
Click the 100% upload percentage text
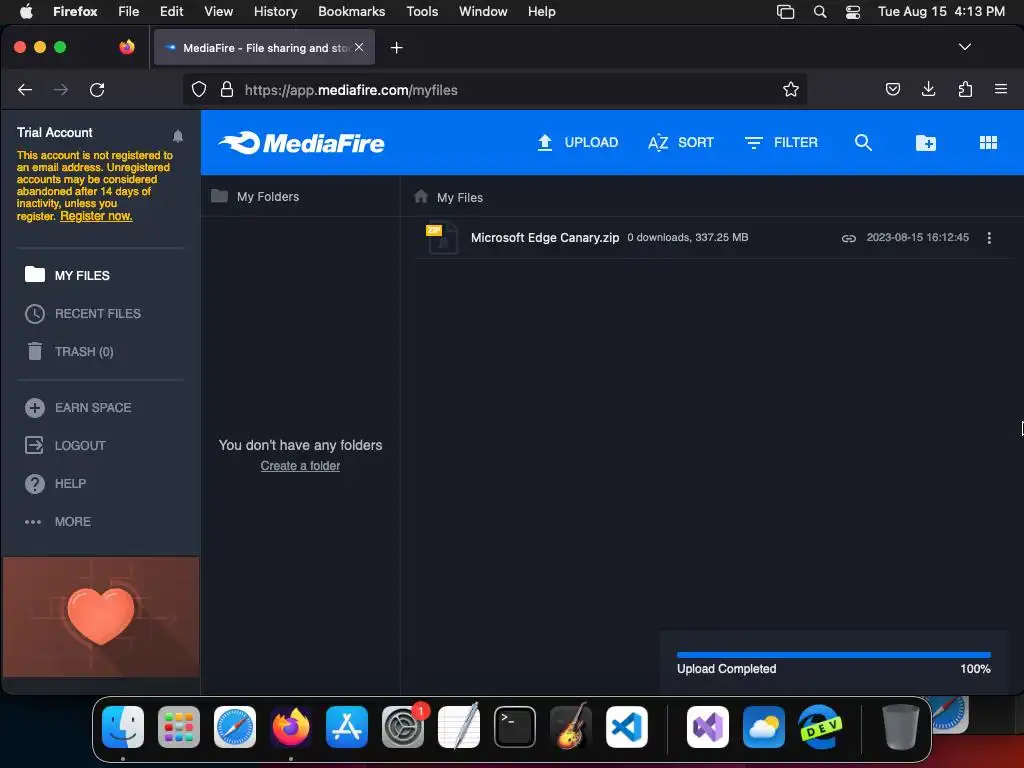[x=975, y=669]
